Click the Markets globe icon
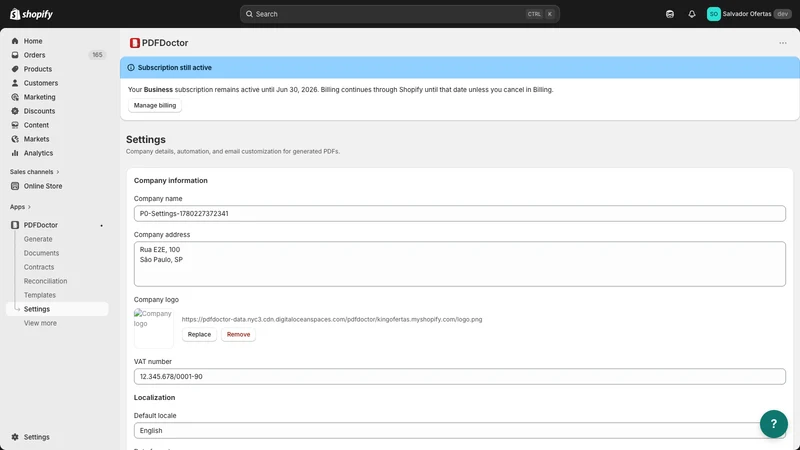The width and height of the screenshot is (800, 450). point(15,139)
